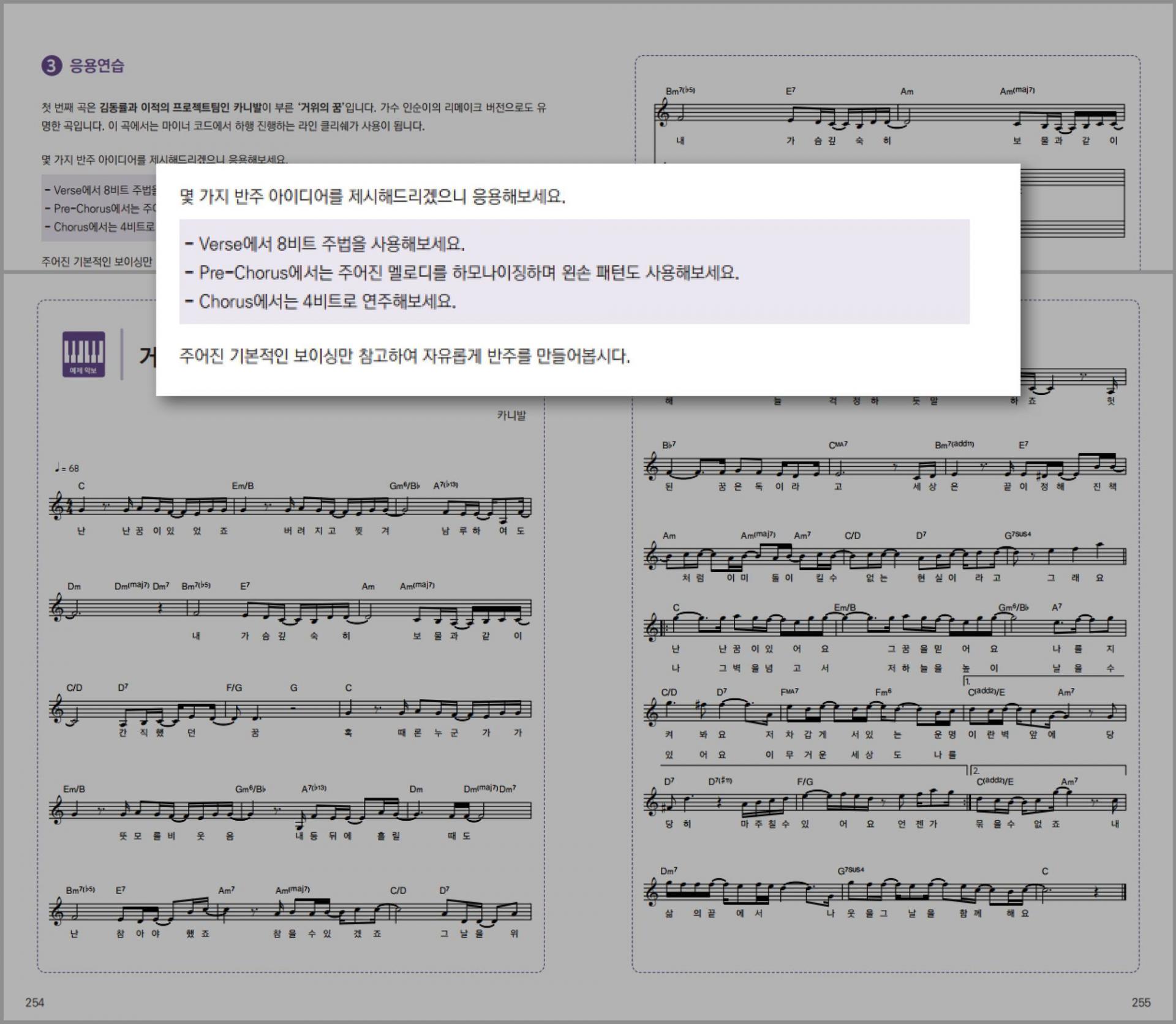Image resolution: width=1176 pixels, height=1024 pixels.
Task: Click the lyric '그래요' under G7sus4
Action: point(1076,578)
